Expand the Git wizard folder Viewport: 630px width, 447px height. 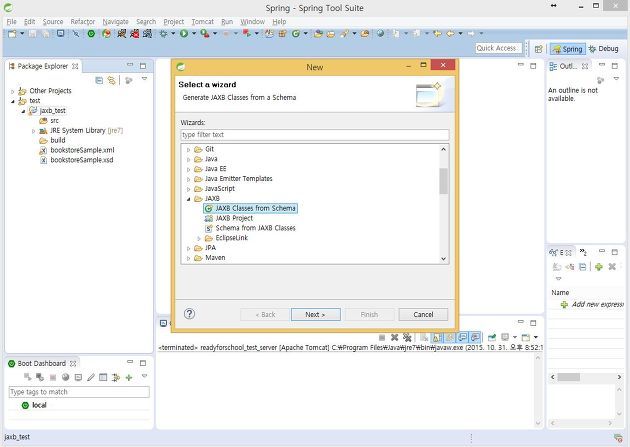click(x=188, y=149)
